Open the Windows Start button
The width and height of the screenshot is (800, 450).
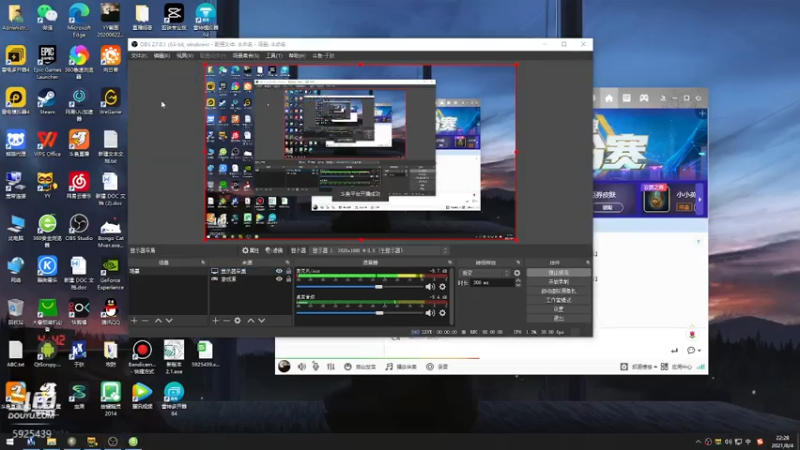tap(10, 442)
